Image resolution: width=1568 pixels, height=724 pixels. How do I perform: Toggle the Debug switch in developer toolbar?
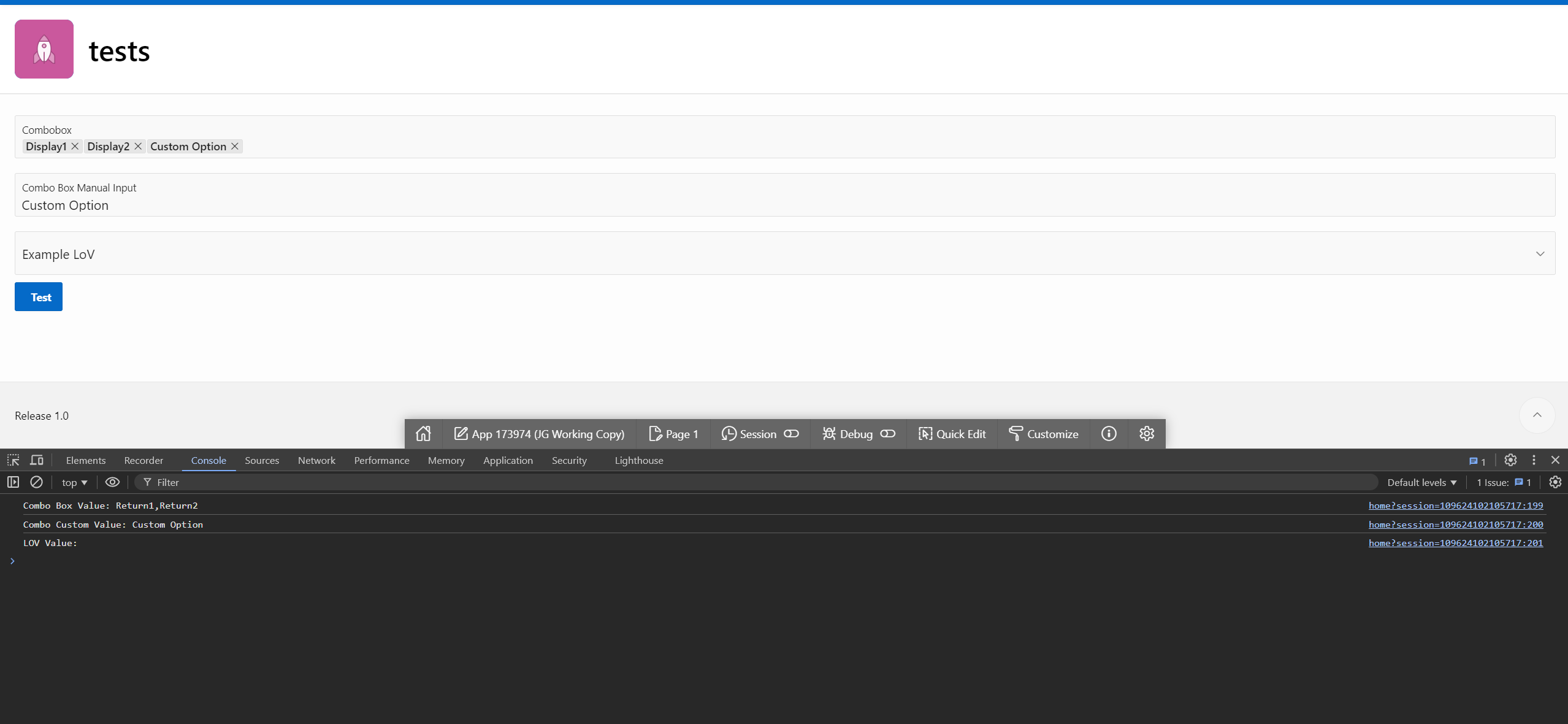(887, 434)
